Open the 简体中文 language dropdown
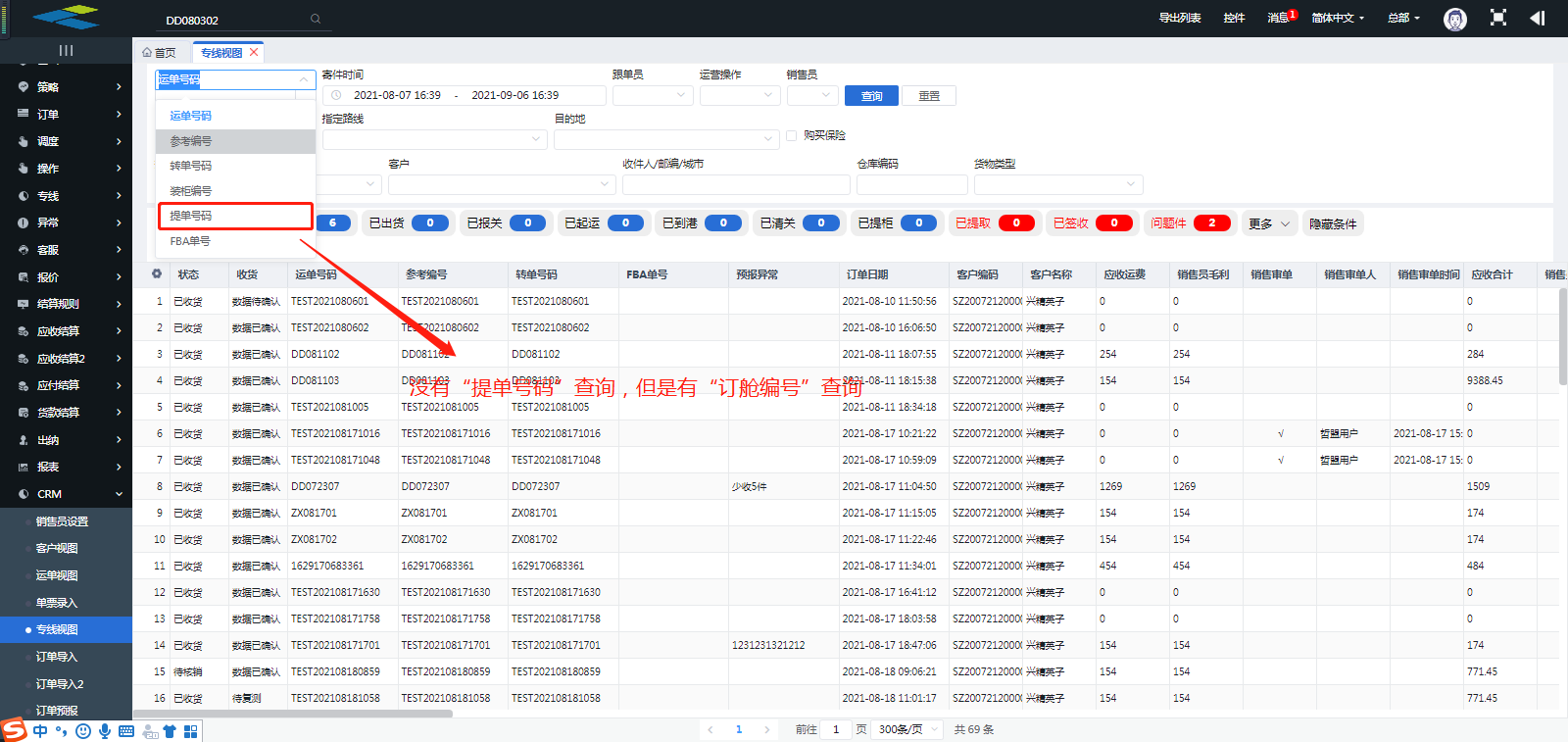Viewport: 1568px width, 742px height. (1338, 18)
